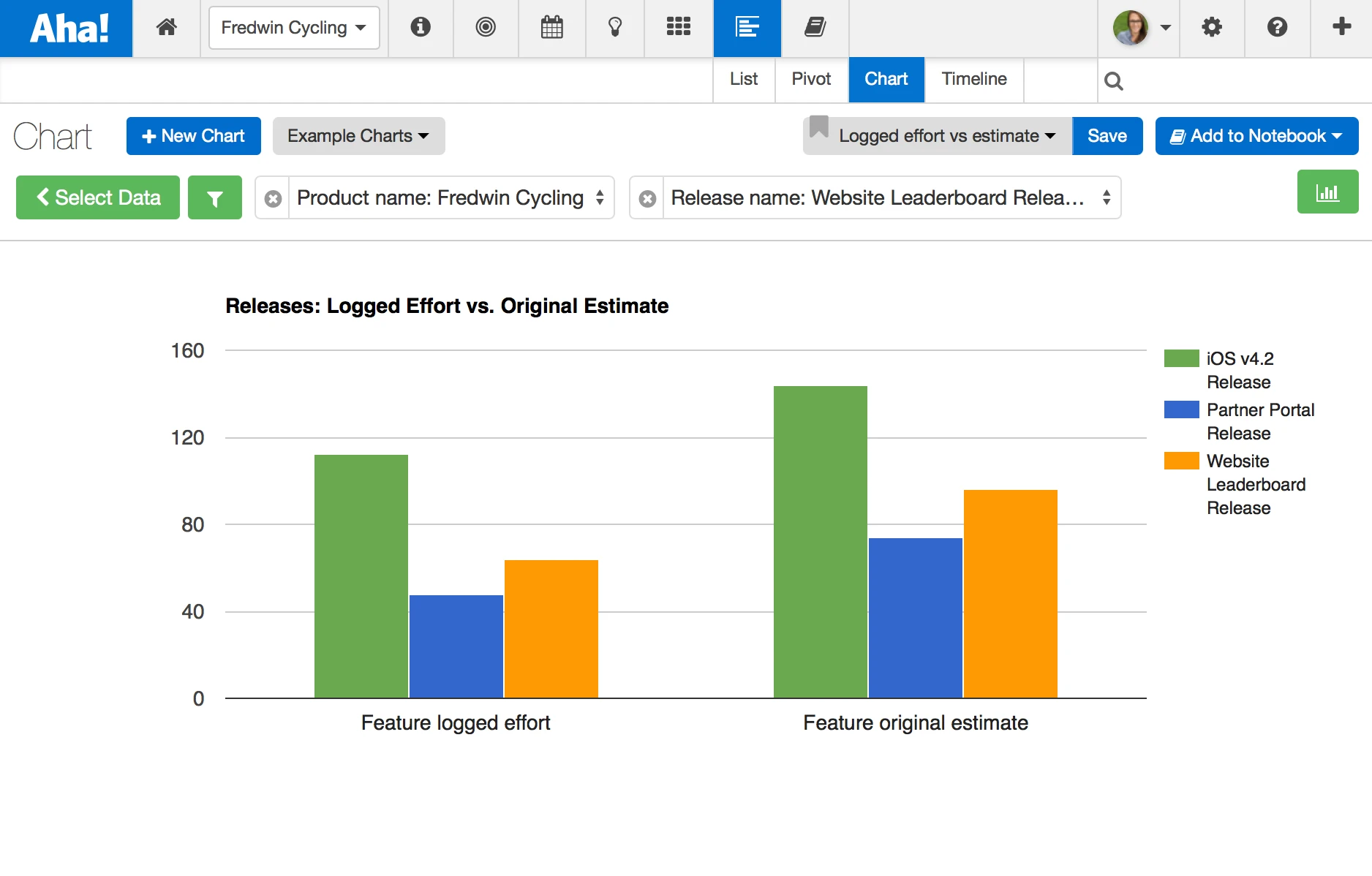Open the features grid icon
Image resolution: width=1372 pixels, height=876 pixels.
pyautogui.click(x=679, y=28)
